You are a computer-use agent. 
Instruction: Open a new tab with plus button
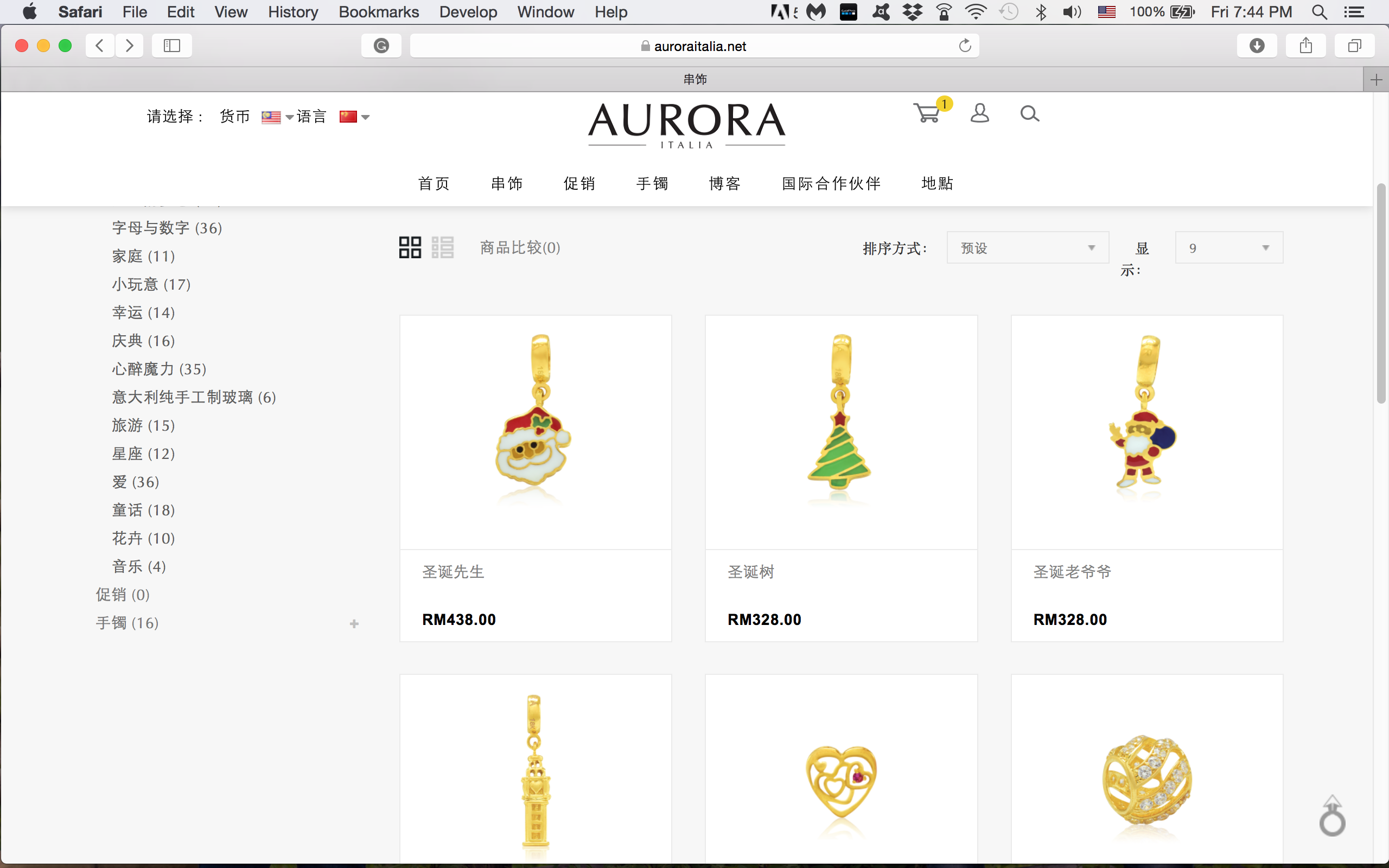tap(1376, 79)
